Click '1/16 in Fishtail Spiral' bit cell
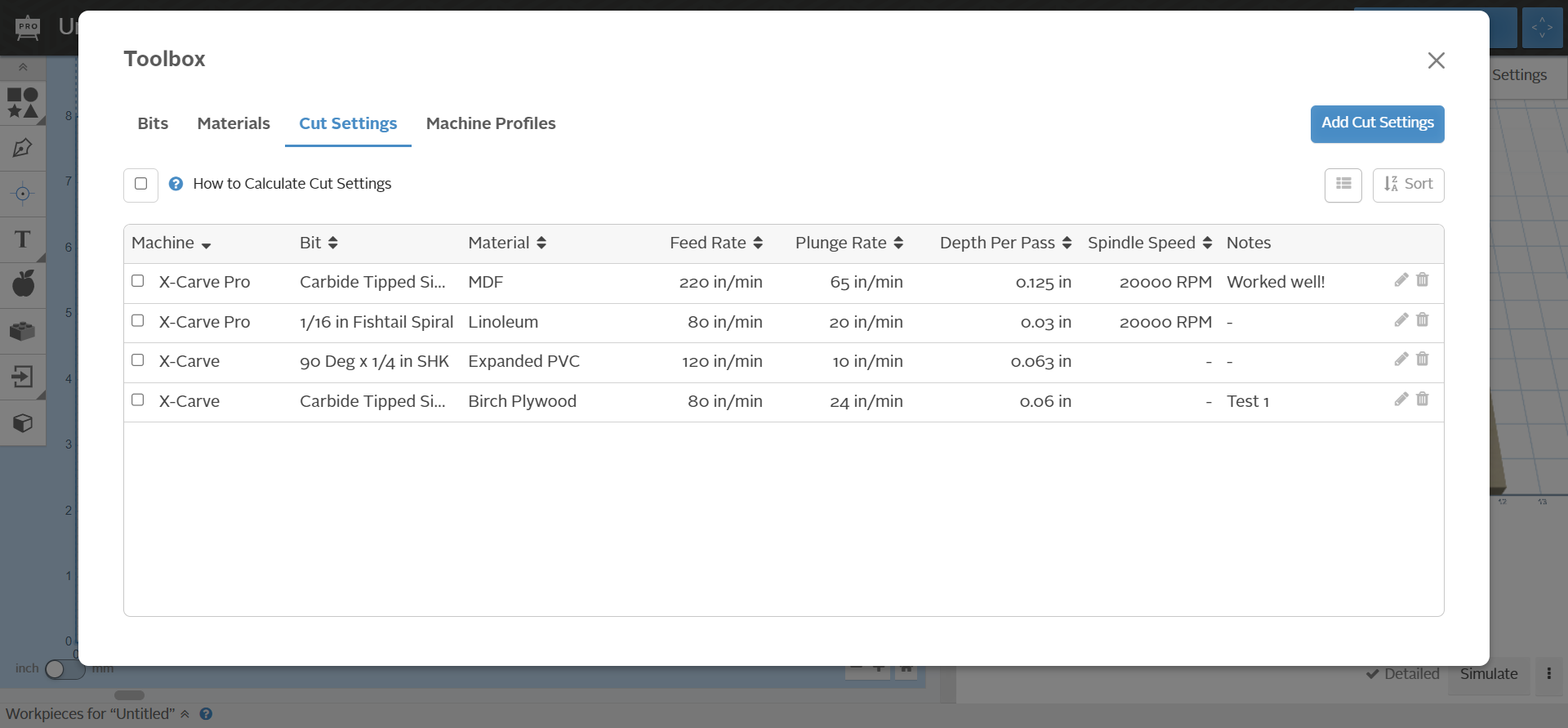Image resolution: width=1568 pixels, height=728 pixels. tap(376, 322)
